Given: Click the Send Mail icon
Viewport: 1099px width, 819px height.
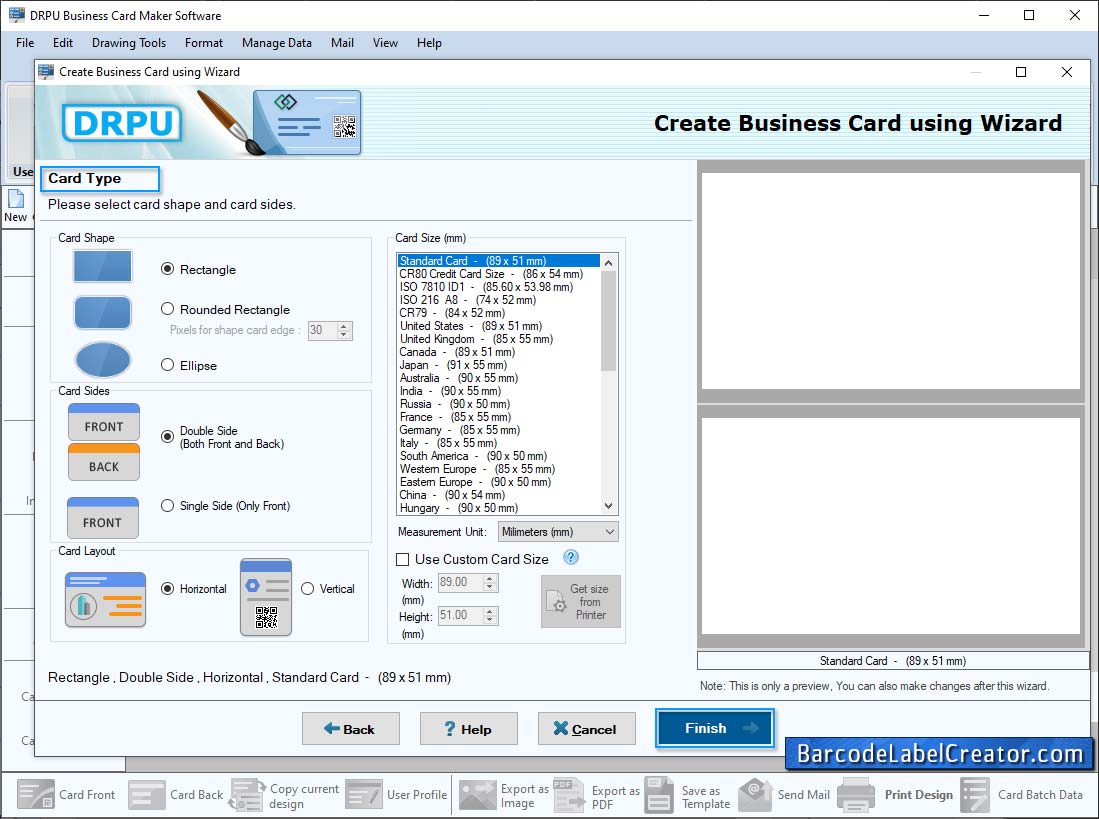Looking at the screenshot, I should coord(756,794).
